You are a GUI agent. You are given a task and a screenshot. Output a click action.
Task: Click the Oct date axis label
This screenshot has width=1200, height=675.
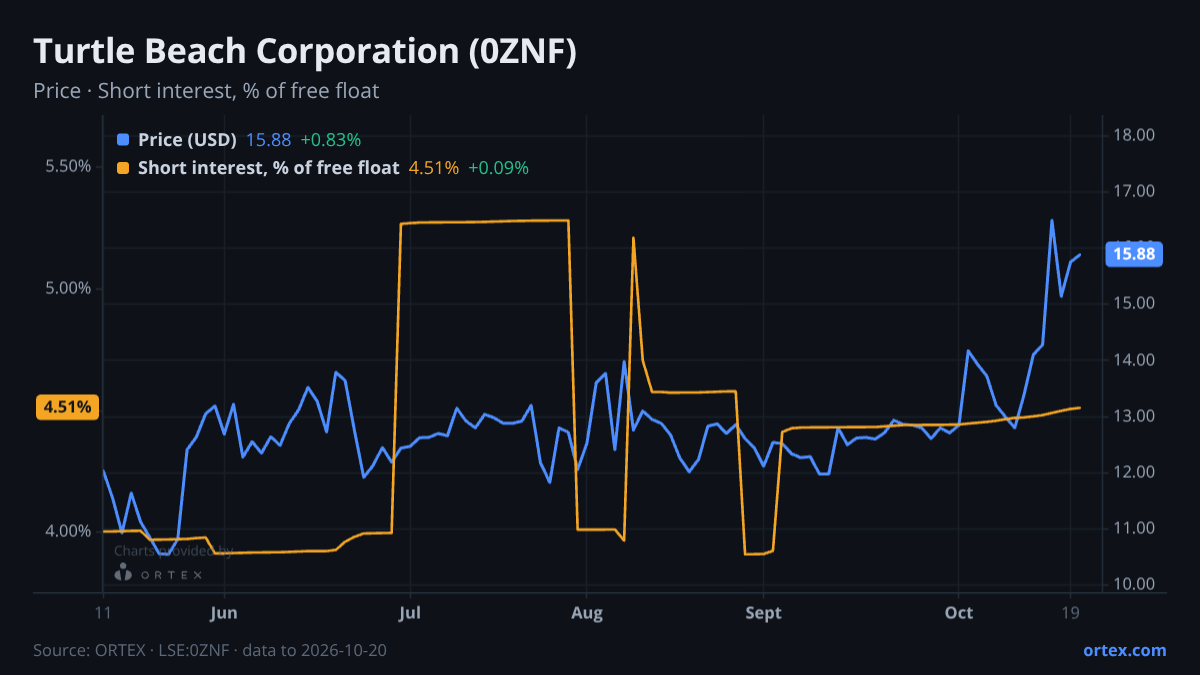tap(959, 613)
